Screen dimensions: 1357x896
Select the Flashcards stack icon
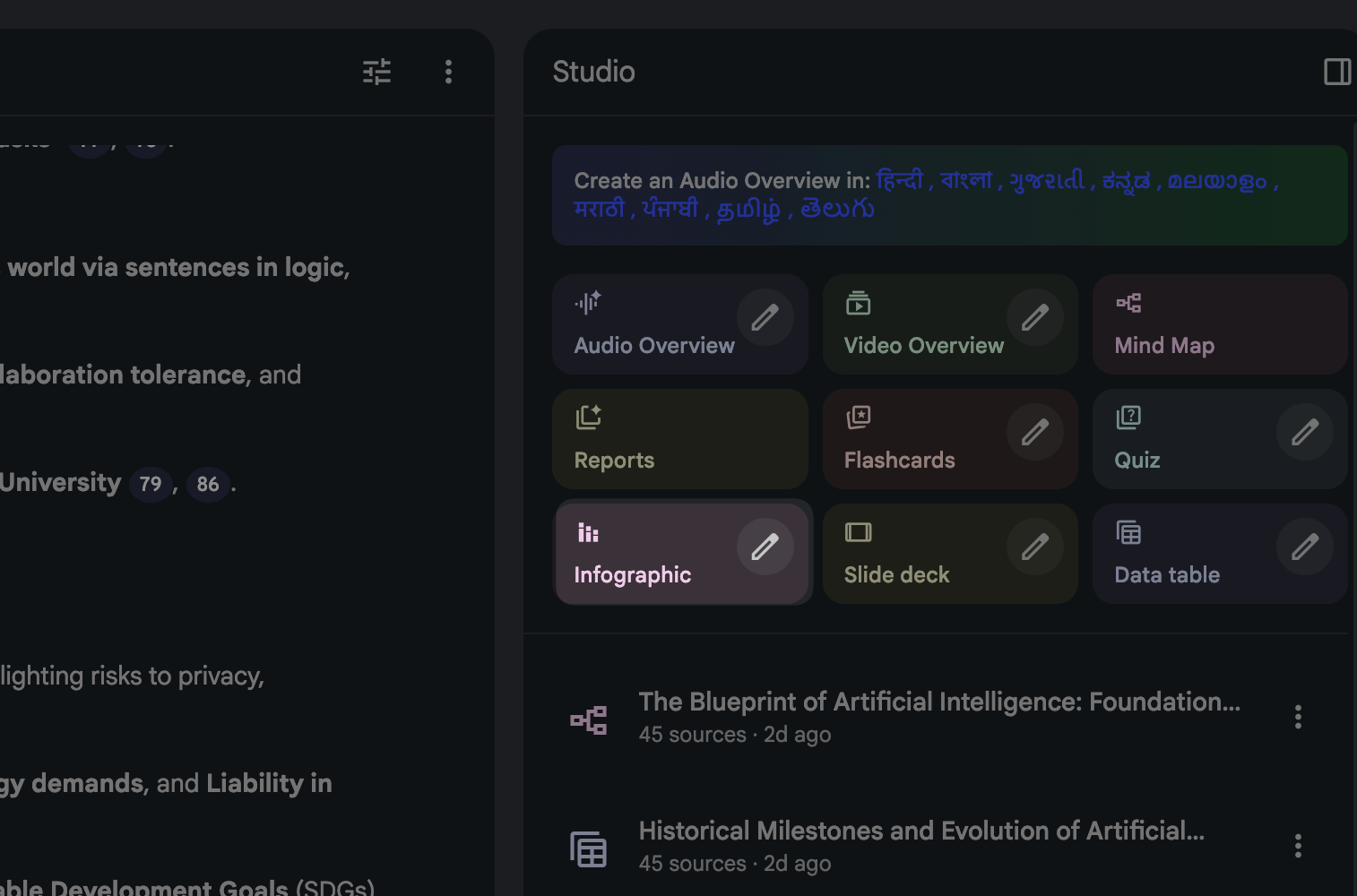[858, 417]
